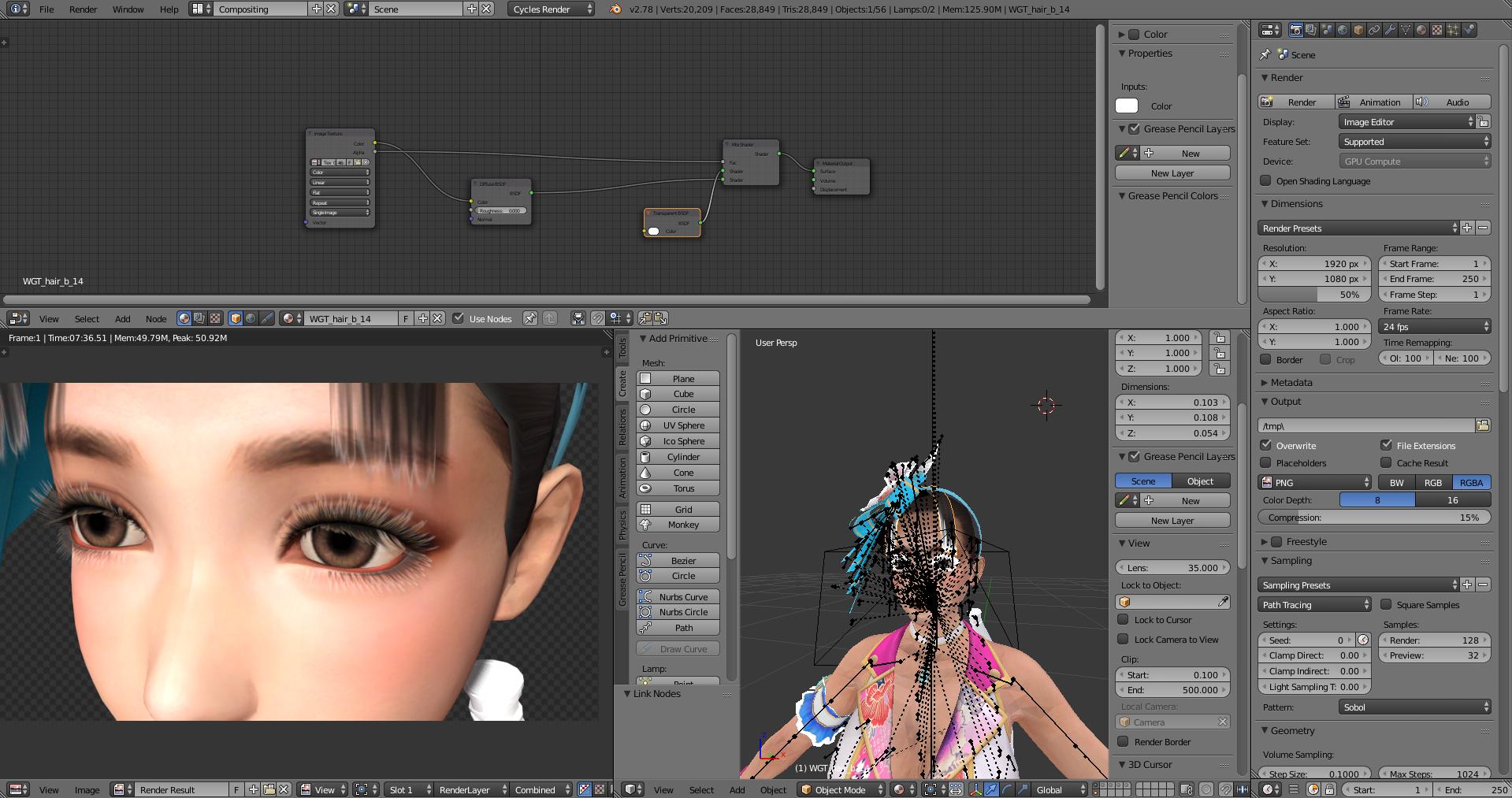Open Render Layers properties tab
The width and height of the screenshot is (1512, 798).
1311,30
